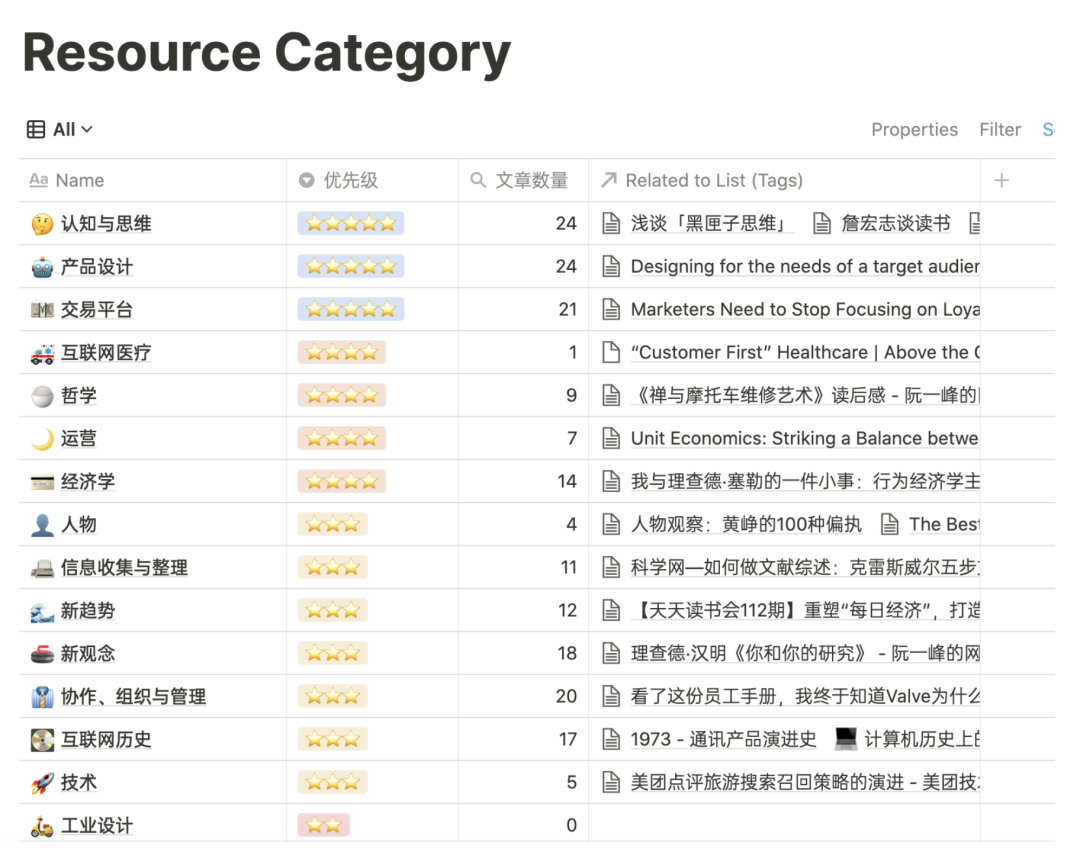Image resolution: width=1080 pixels, height=862 pixels.
Task: Open the 产品设计 page
Action: tap(96, 267)
